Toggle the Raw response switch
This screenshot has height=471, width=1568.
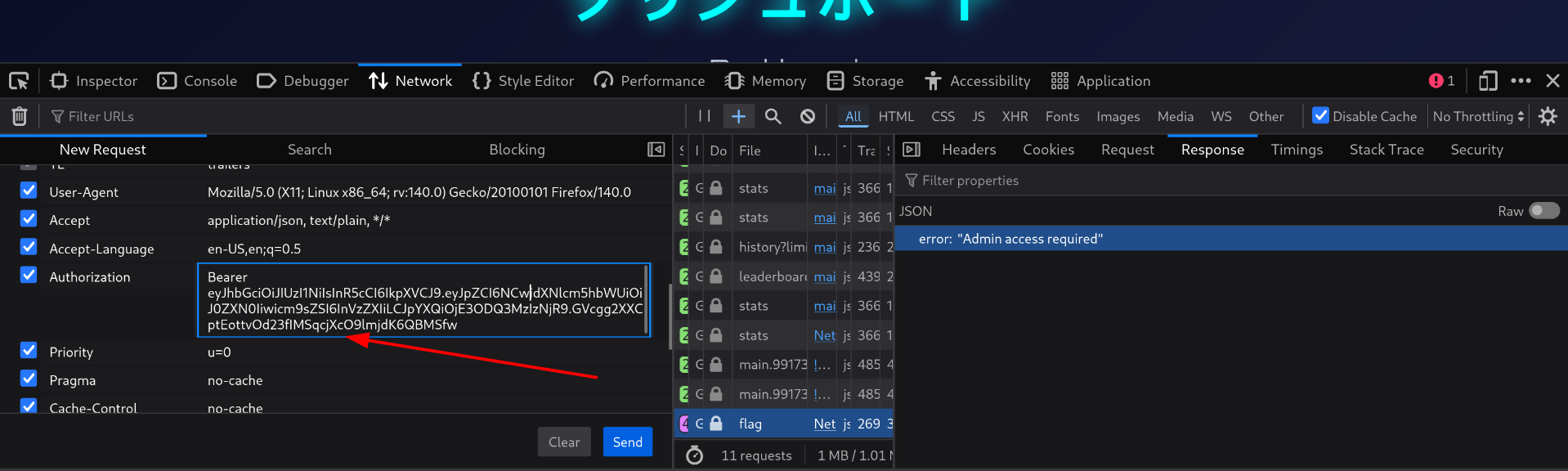coord(1544,211)
